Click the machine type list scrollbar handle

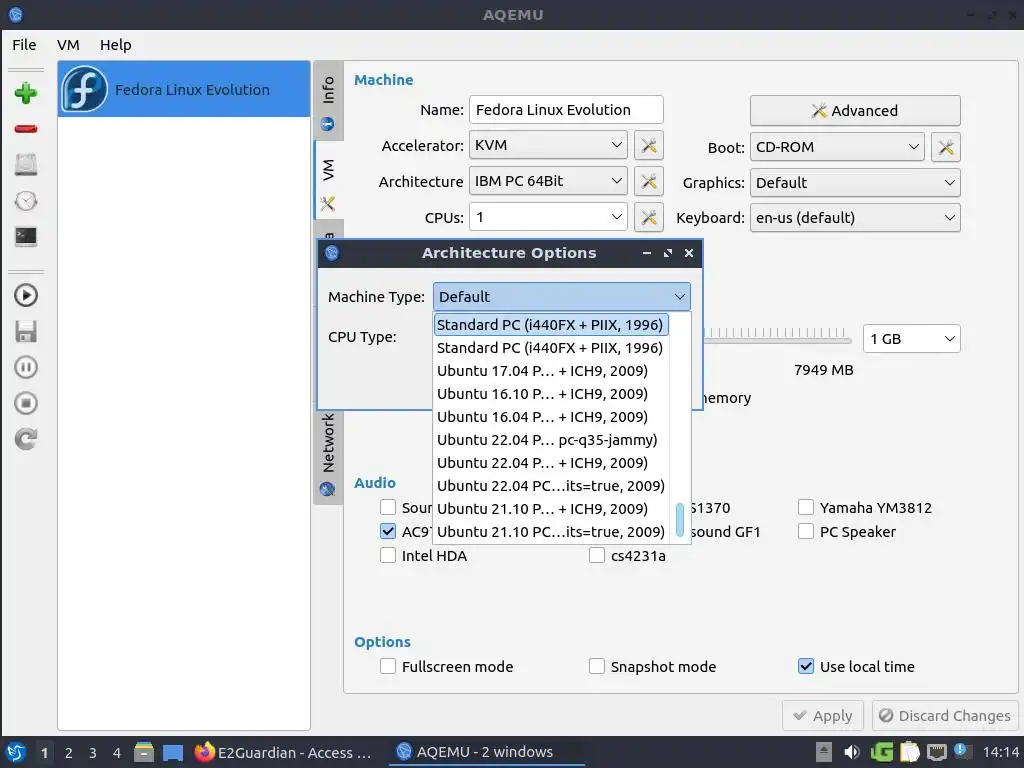(679, 519)
